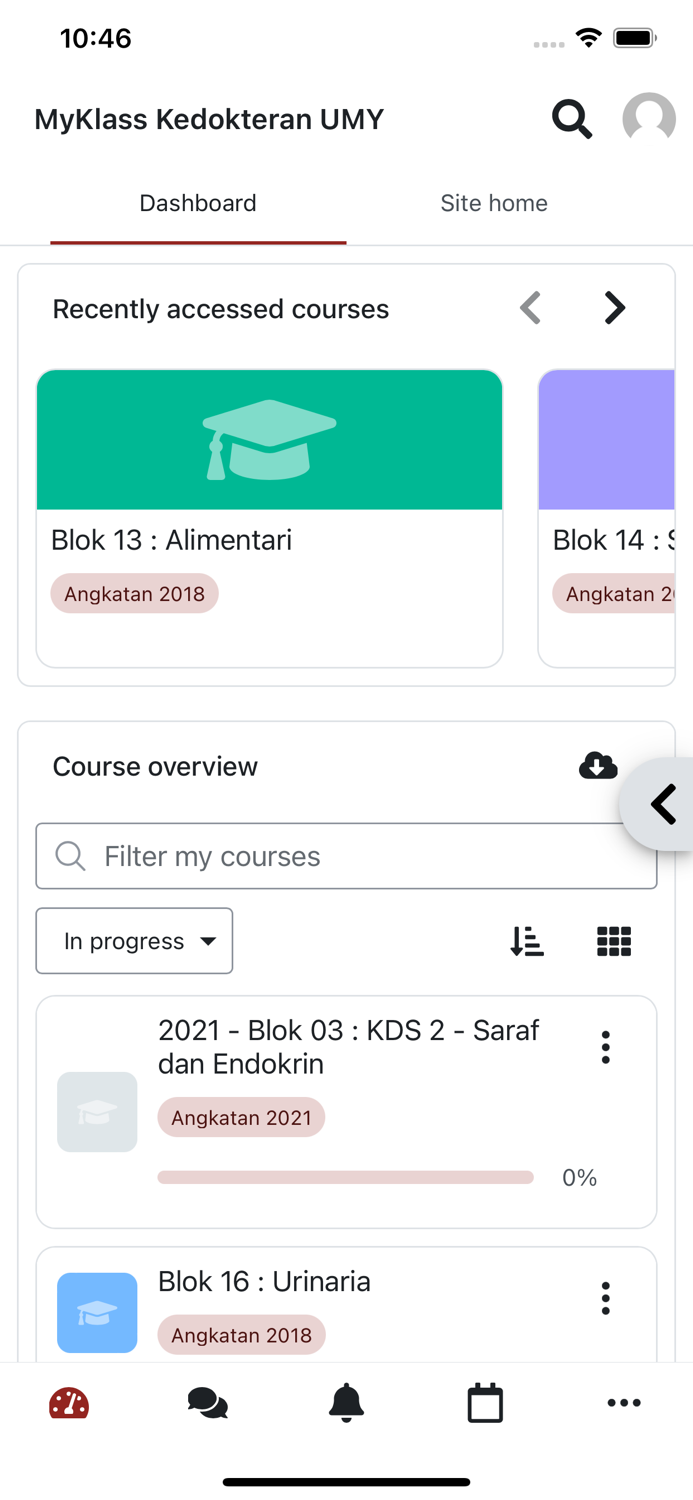Open Messages from the bottom bar
The height and width of the screenshot is (1500, 693).
tap(207, 1403)
